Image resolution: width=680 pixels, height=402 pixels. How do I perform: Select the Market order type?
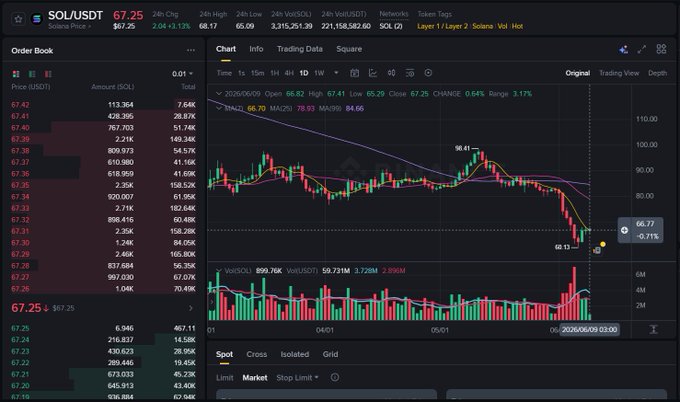(x=255, y=378)
